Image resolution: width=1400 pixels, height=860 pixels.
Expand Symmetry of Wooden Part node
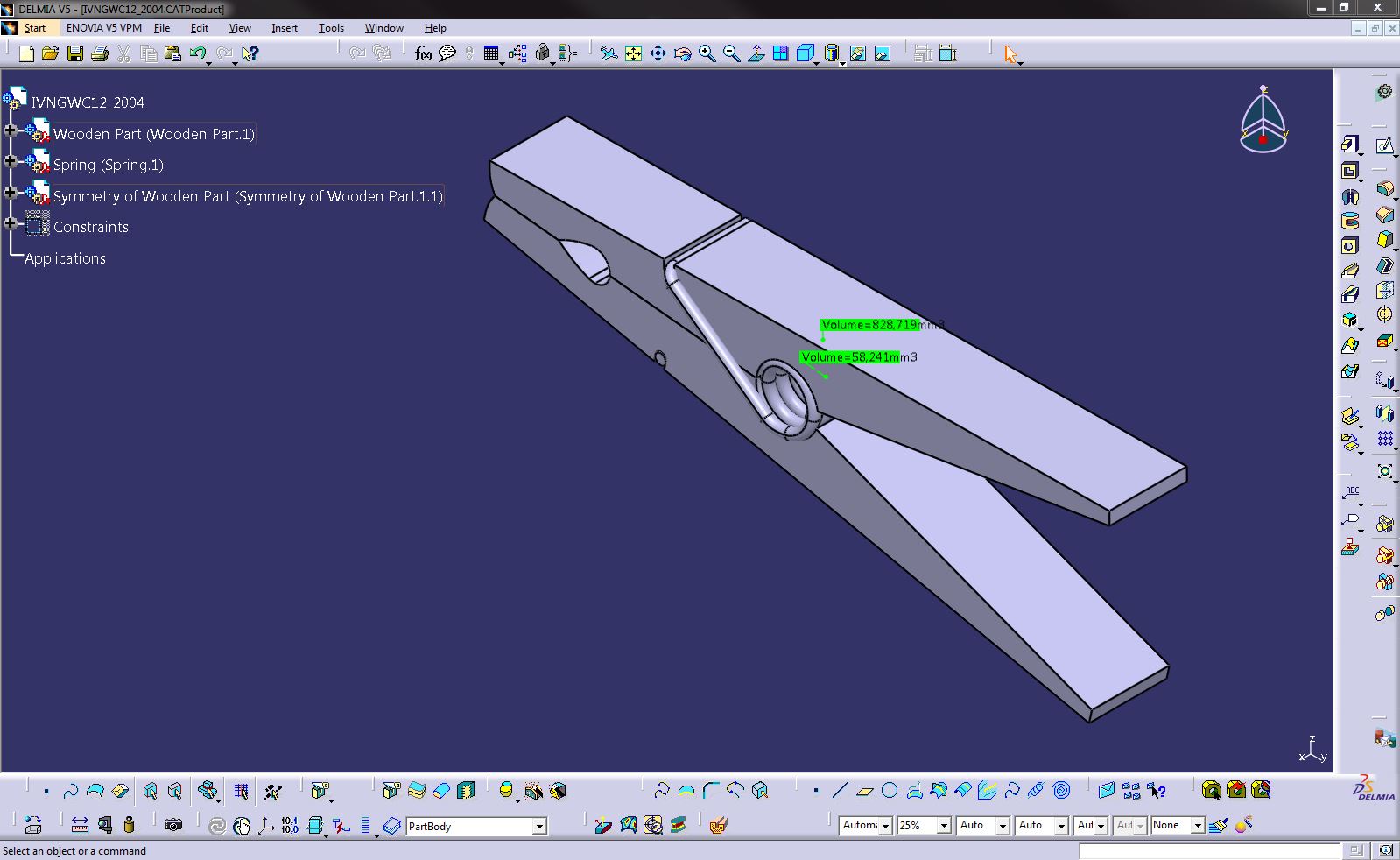pos(11,193)
